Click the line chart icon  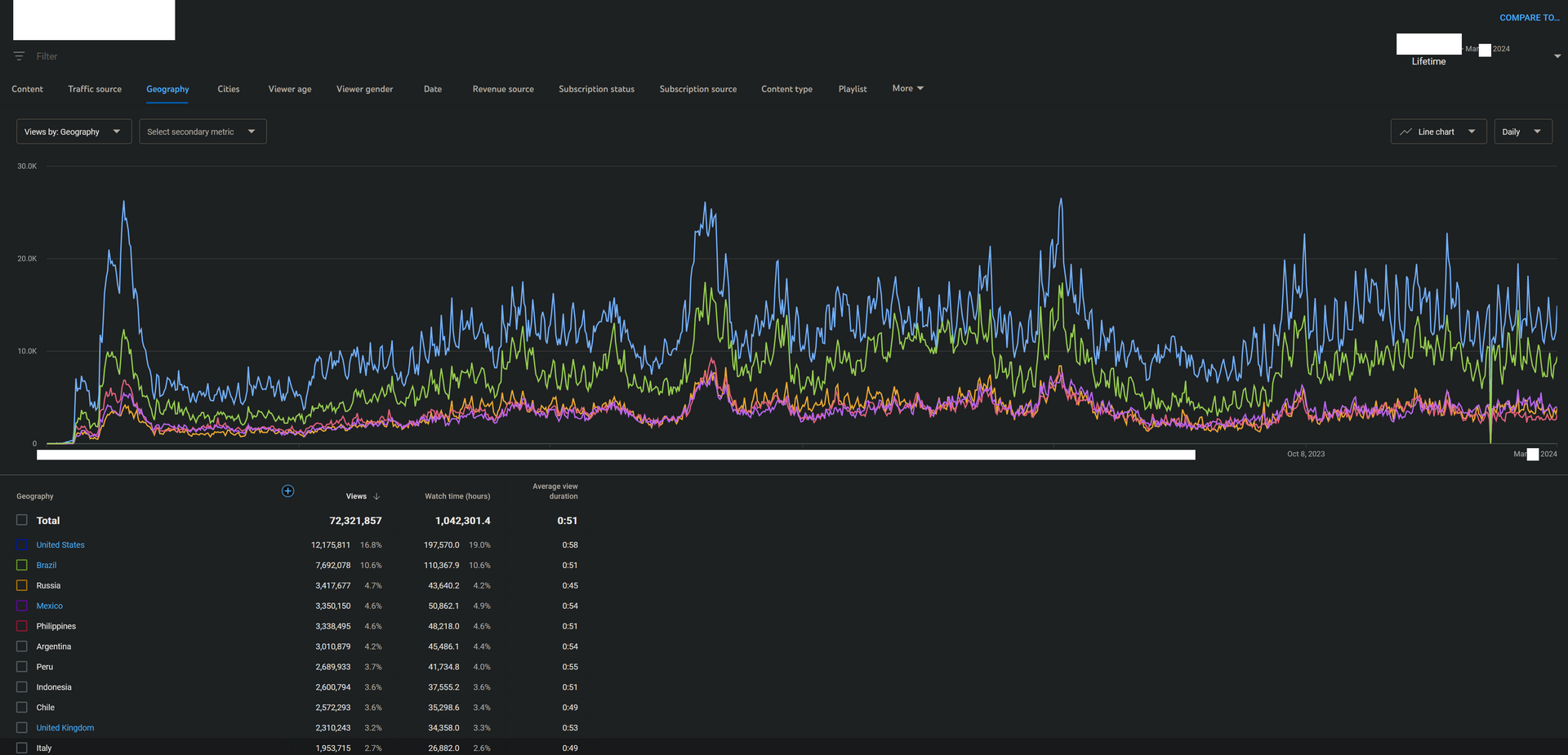click(x=1405, y=131)
